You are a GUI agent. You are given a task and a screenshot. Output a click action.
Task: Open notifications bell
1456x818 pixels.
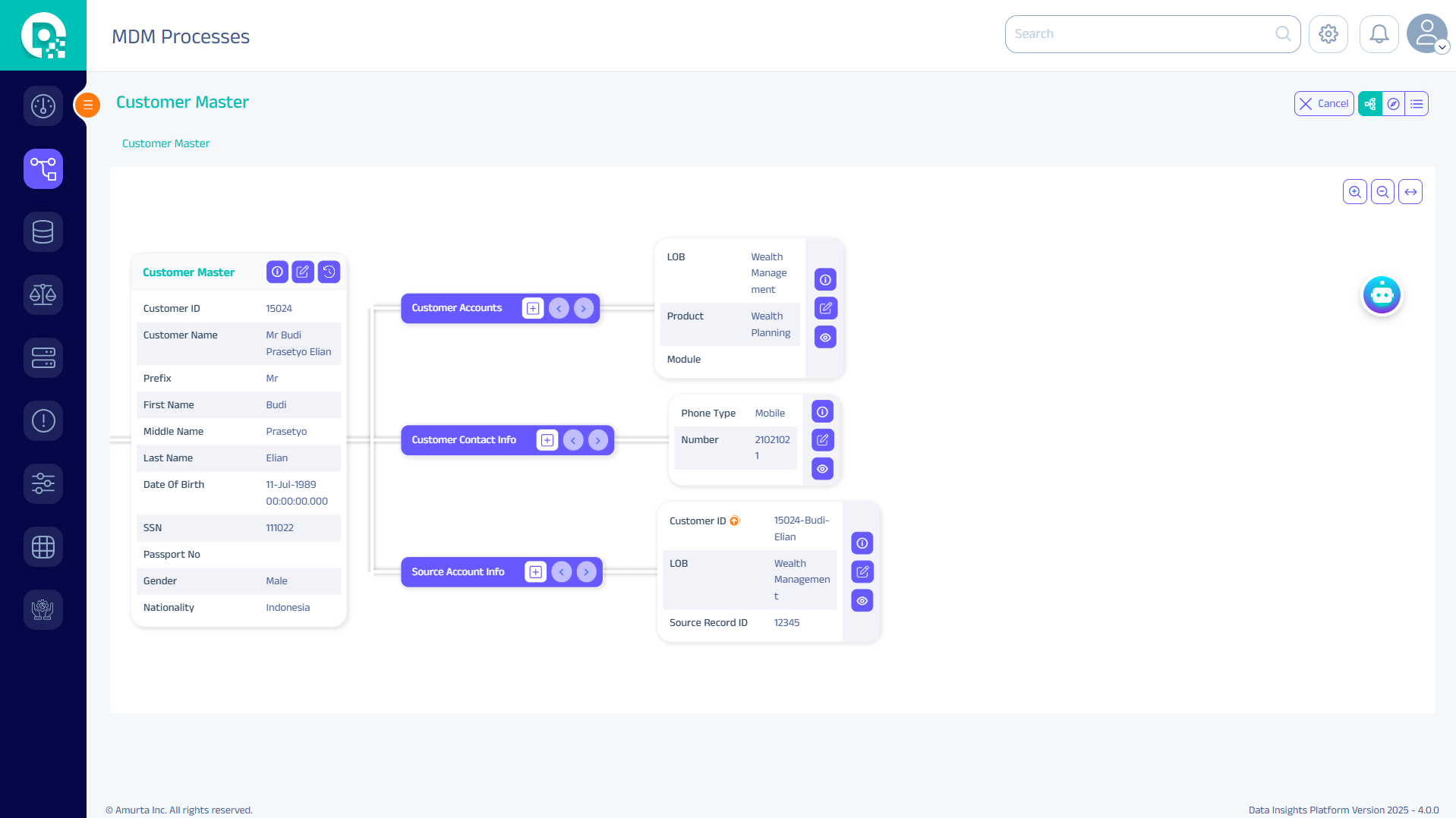(x=1379, y=34)
